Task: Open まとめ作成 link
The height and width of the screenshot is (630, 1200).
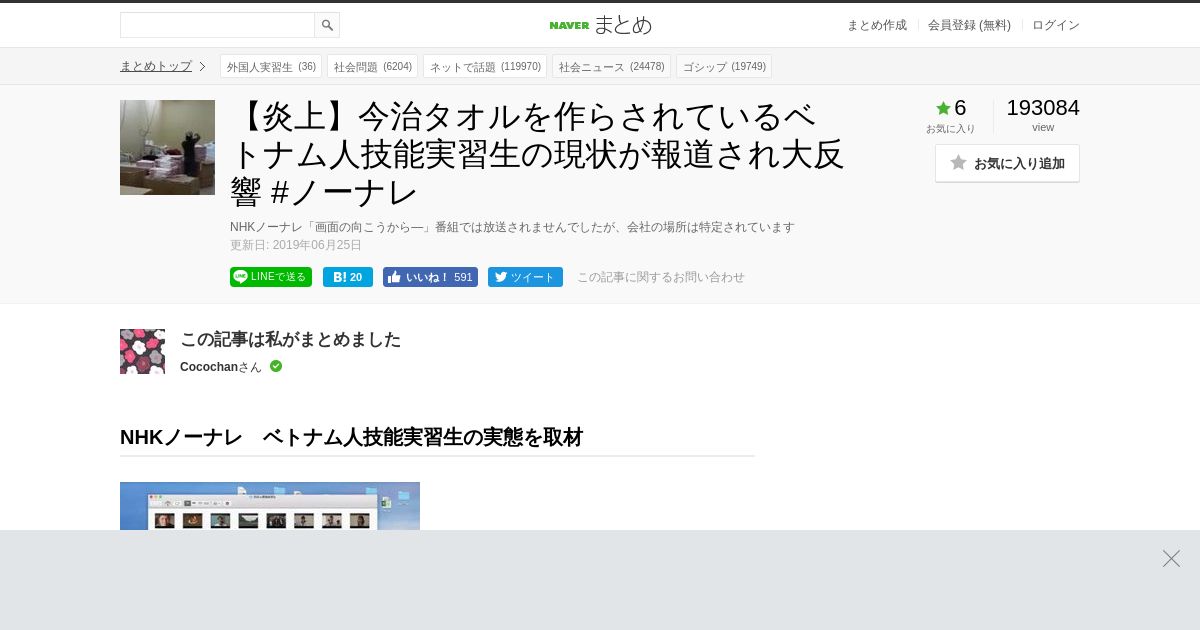Action: point(877,25)
